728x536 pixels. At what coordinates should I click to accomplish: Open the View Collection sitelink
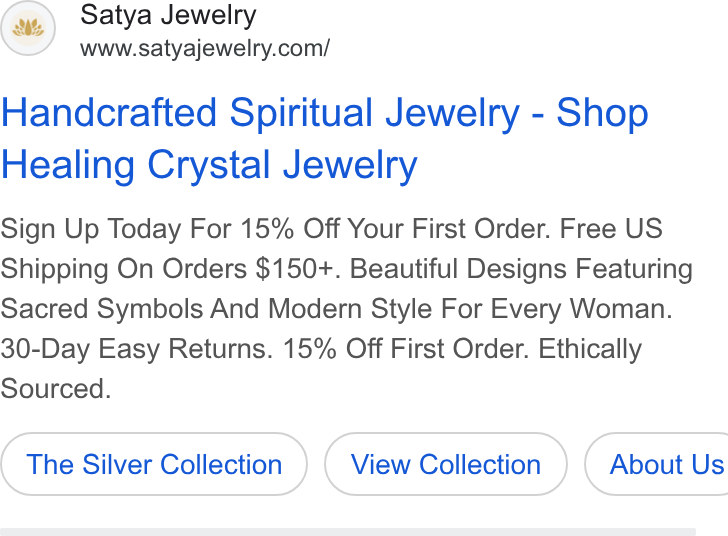click(446, 464)
